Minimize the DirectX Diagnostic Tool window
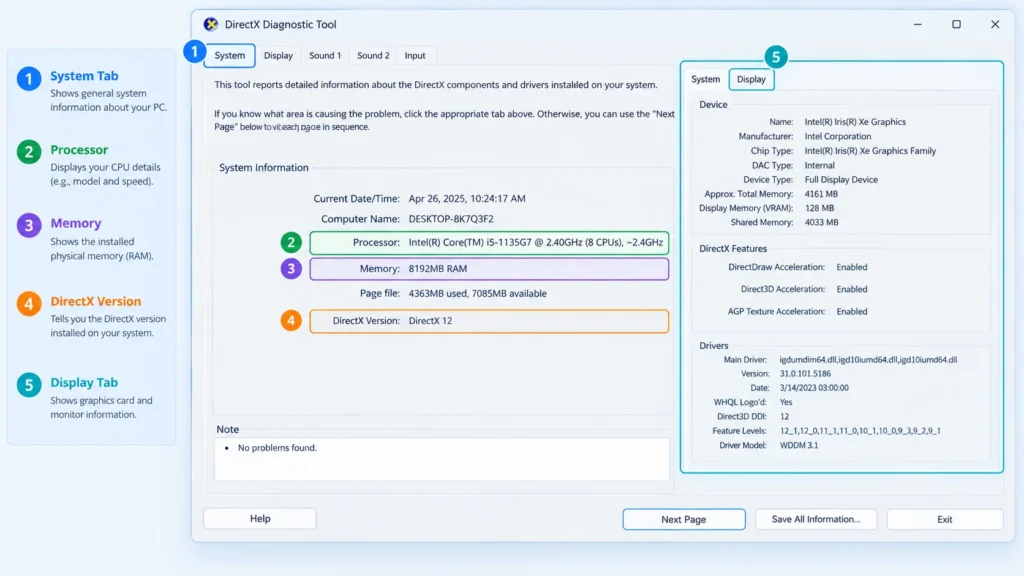 [918, 24]
